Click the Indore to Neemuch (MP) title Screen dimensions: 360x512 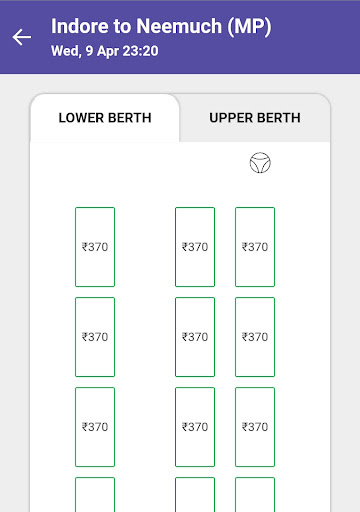click(x=161, y=26)
